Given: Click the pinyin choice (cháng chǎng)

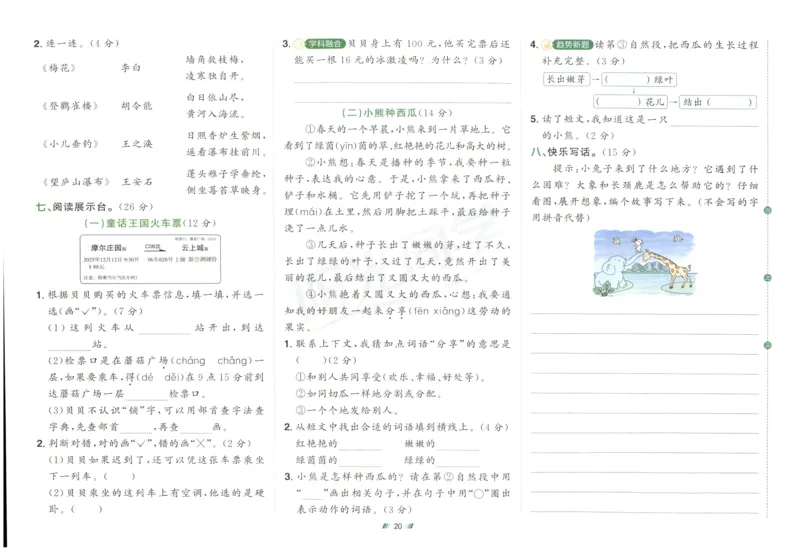Looking at the screenshot, I should [211, 361].
